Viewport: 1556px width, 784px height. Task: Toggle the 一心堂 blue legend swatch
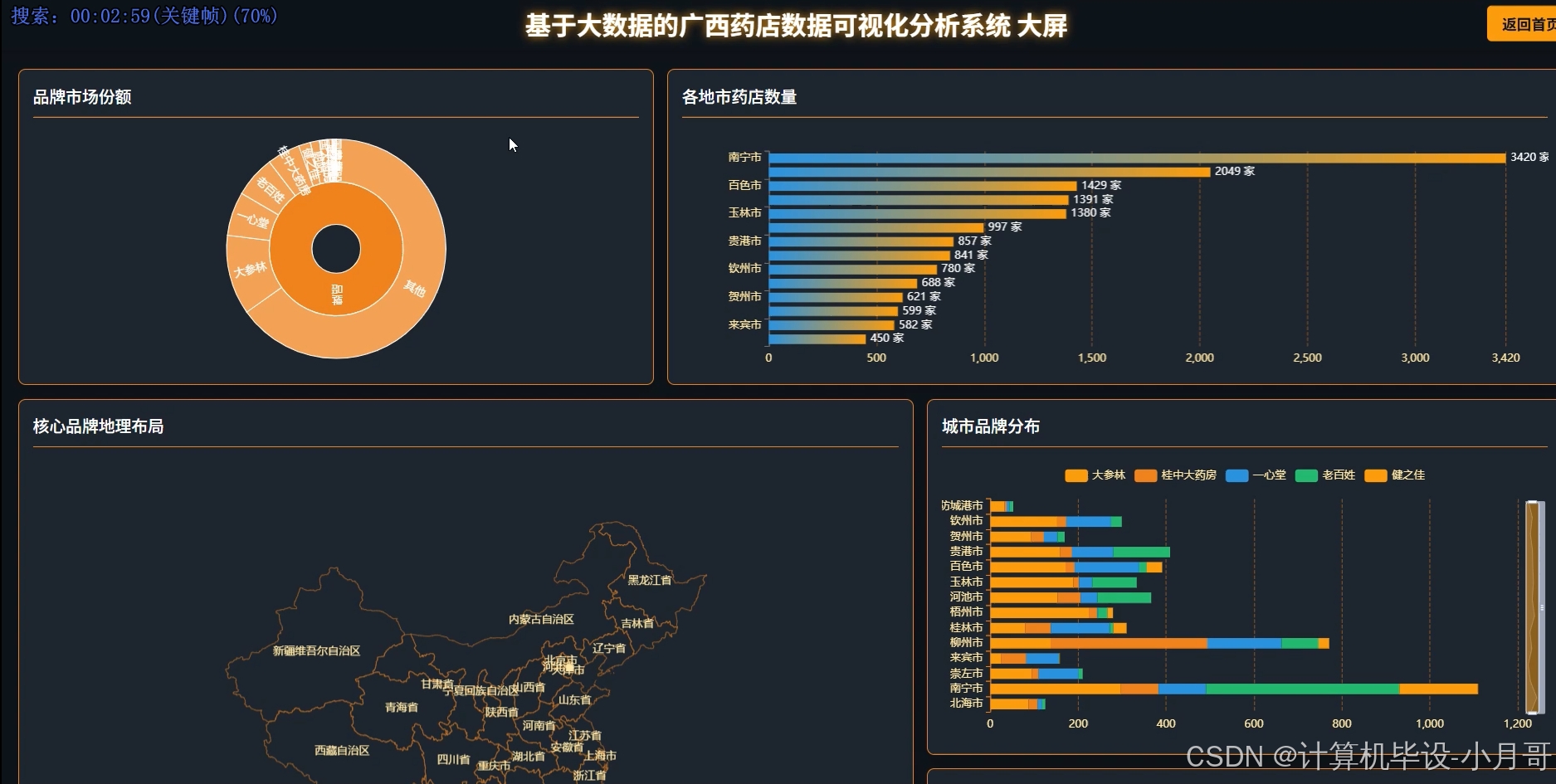(1237, 475)
